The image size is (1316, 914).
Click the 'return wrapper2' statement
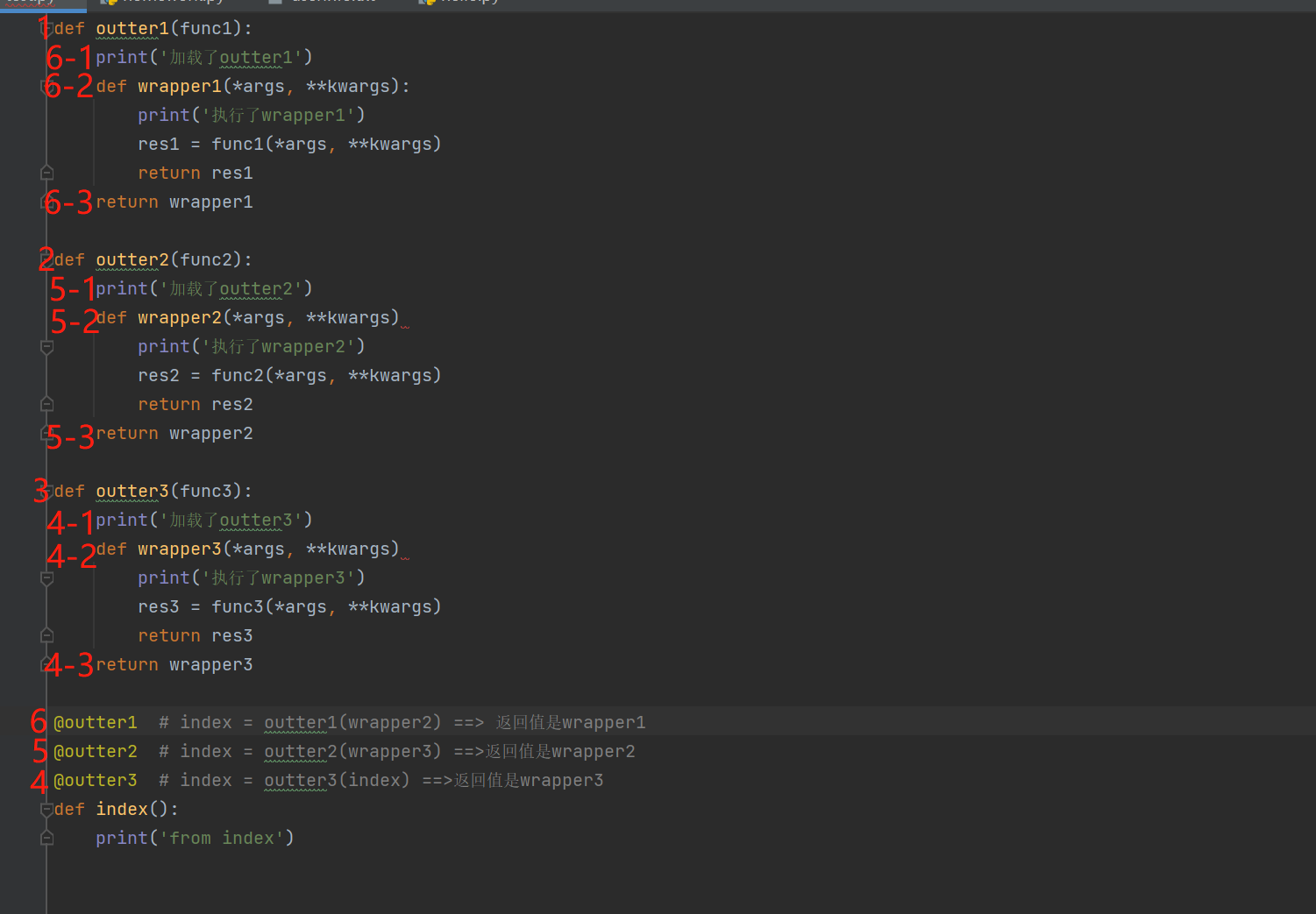174,434
